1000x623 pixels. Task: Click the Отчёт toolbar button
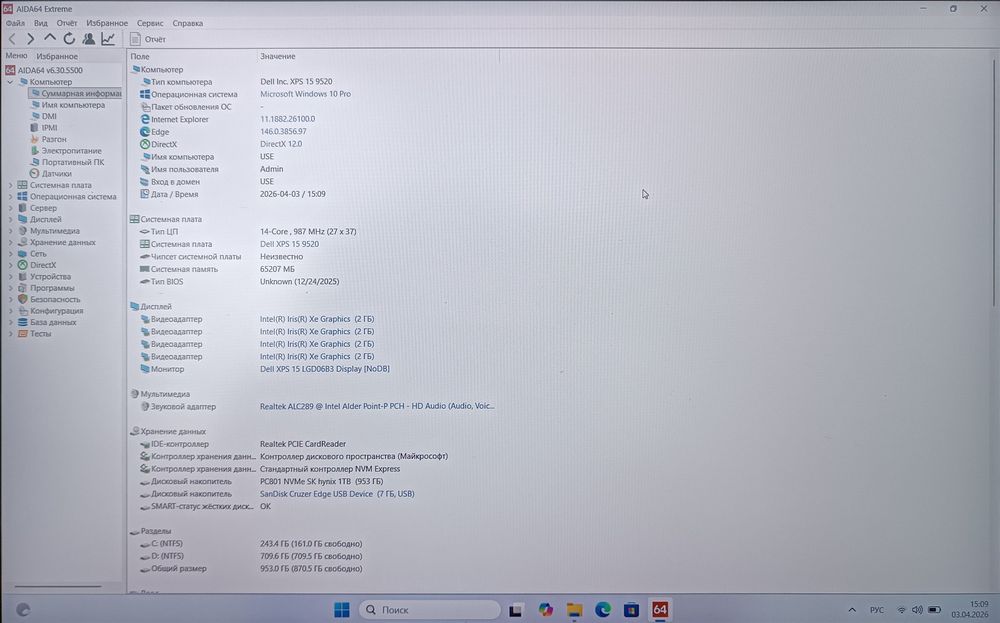tap(148, 40)
